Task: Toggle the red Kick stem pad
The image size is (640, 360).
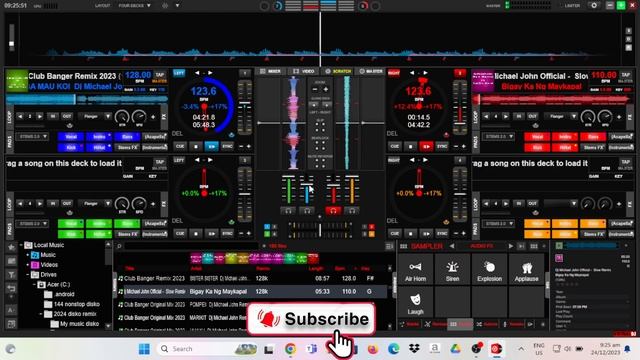Action: (537, 147)
